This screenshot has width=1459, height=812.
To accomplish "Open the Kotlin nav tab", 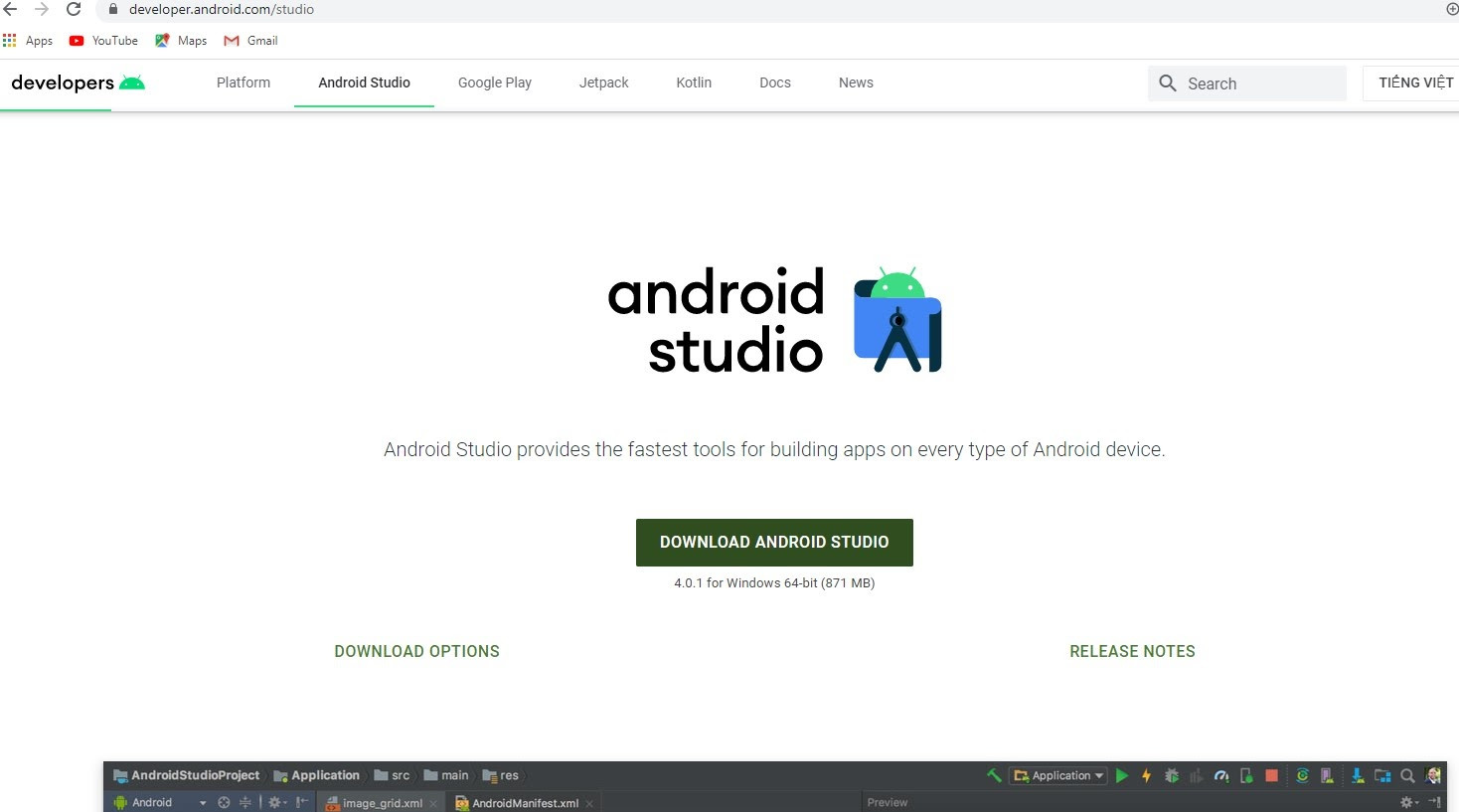I will 694,82.
